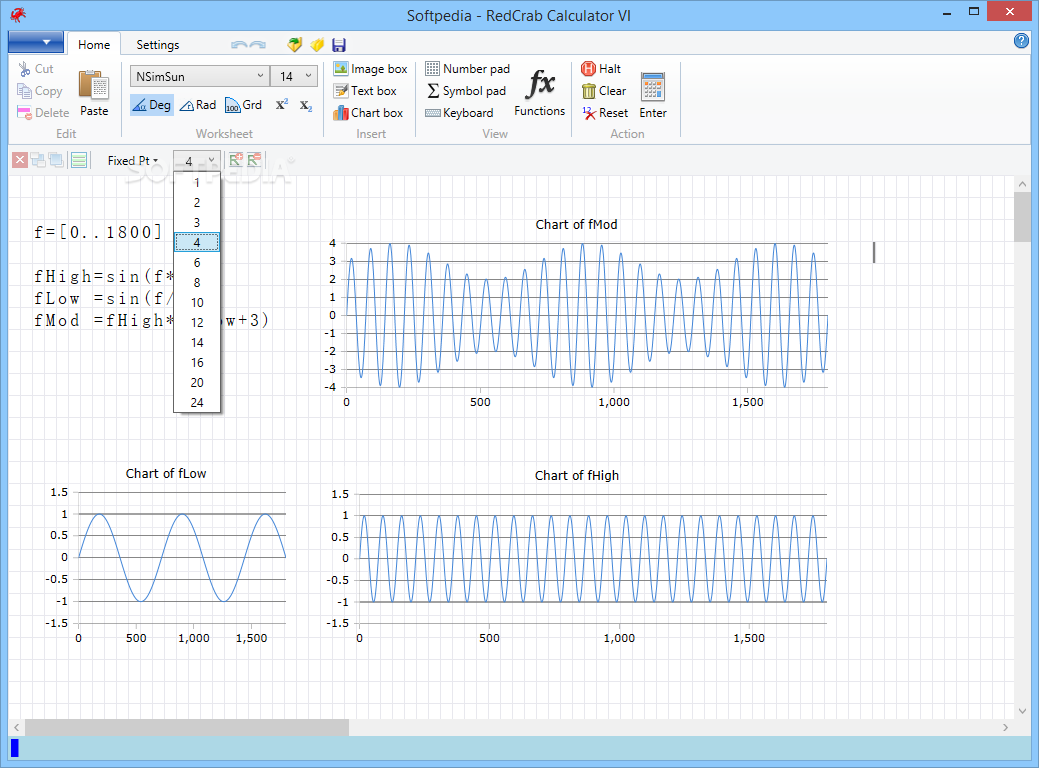Insert an Image box

(x=370, y=69)
